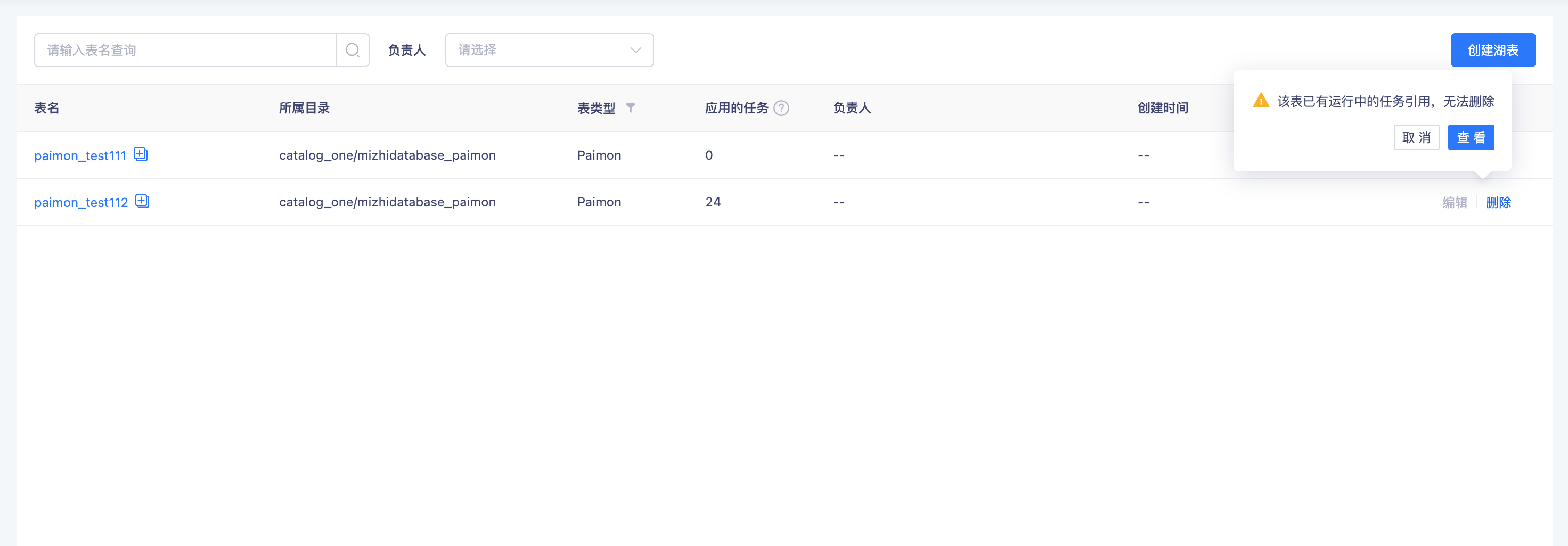The width and height of the screenshot is (1568, 546).
Task: Click the 应用的任务 column header text
Action: point(737,107)
